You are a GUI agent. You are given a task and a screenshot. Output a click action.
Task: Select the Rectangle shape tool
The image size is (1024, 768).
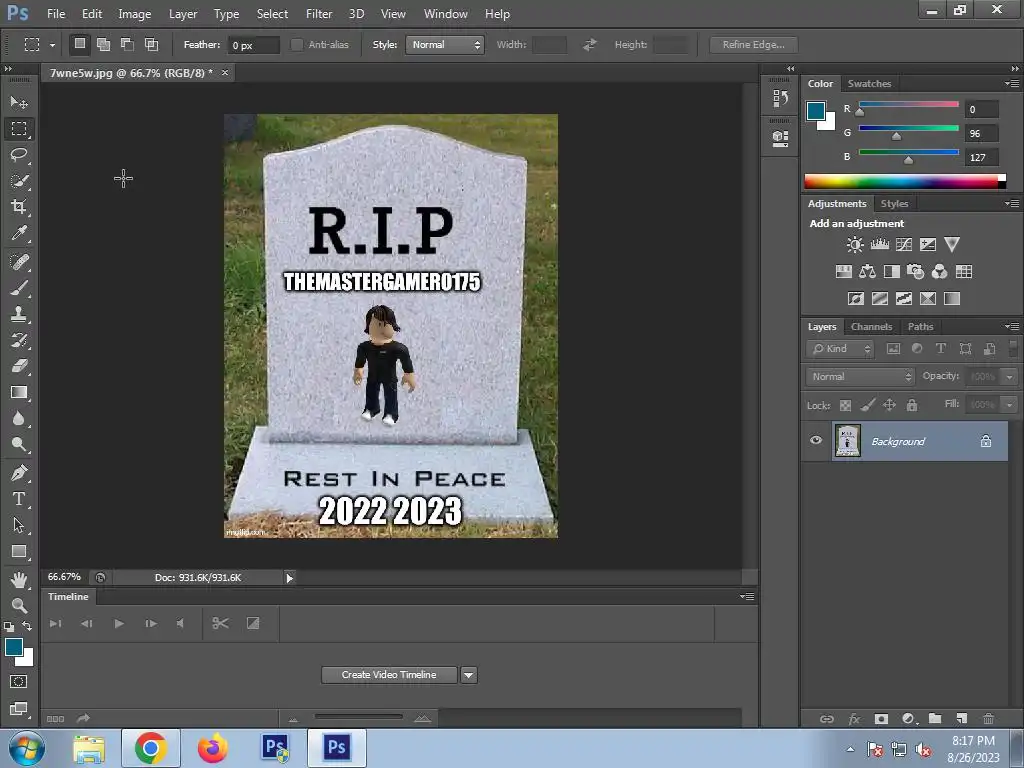coord(19,551)
